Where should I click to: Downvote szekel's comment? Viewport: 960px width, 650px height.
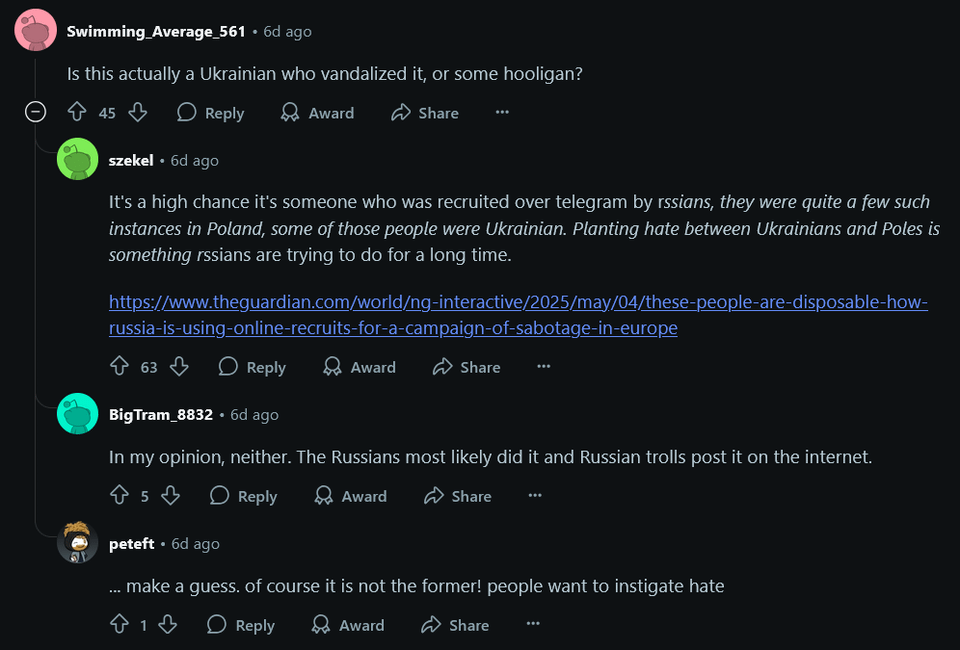[179, 366]
